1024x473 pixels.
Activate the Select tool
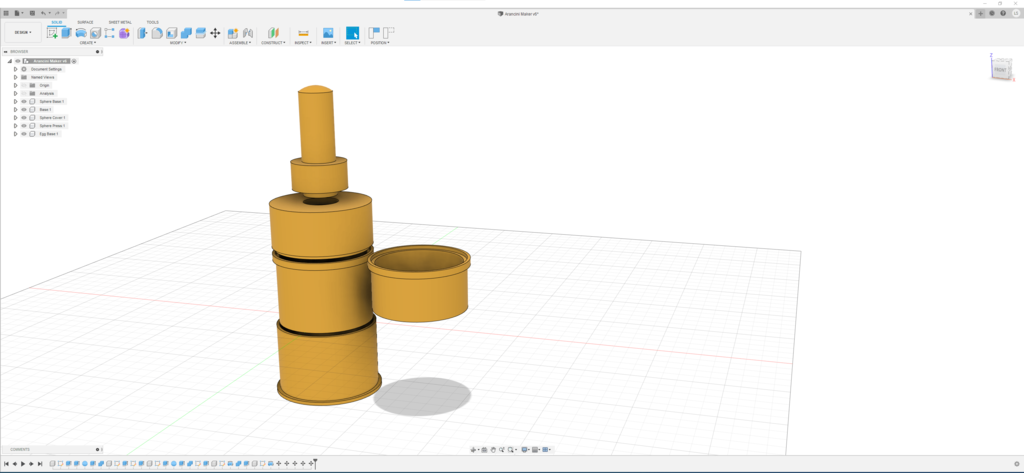pyautogui.click(x=352, y=33)
